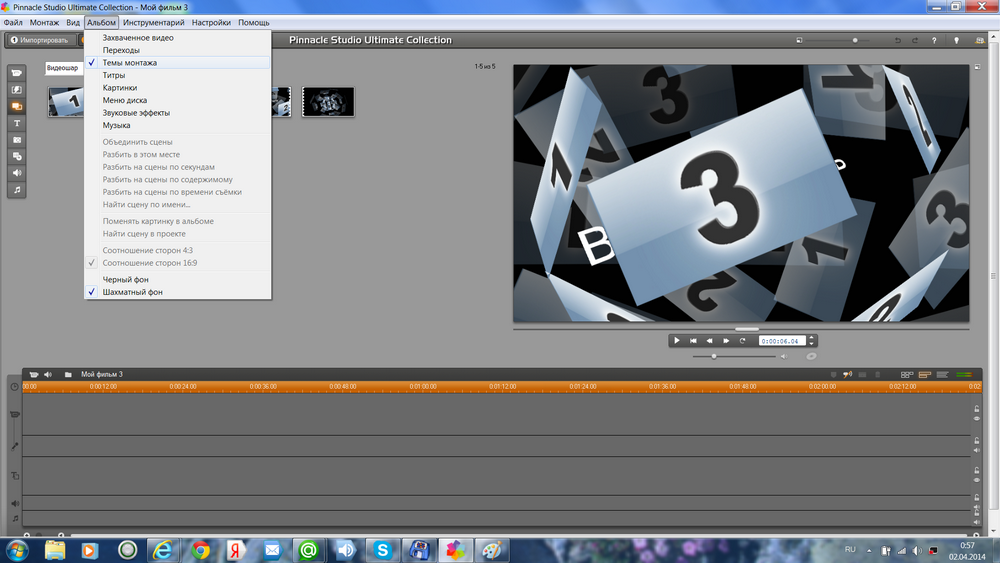The width and height of the screenshot is (1000, 563).
Task: Open the Вид menu
Action: point(73,22)
